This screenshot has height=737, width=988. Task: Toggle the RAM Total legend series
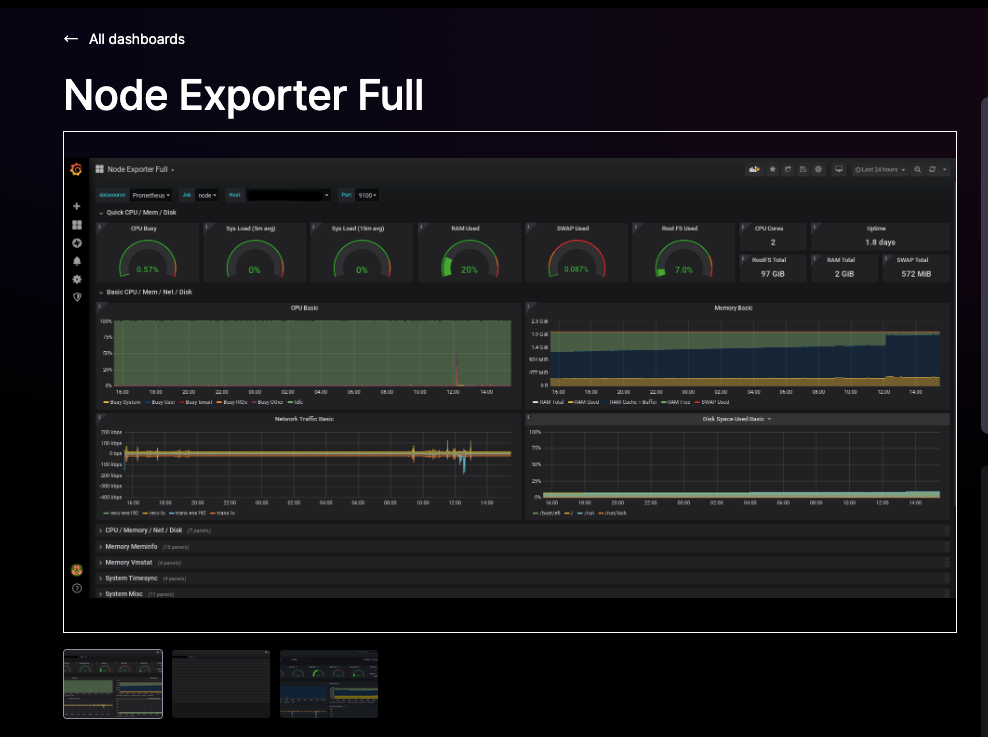click(x=548, y=402)
